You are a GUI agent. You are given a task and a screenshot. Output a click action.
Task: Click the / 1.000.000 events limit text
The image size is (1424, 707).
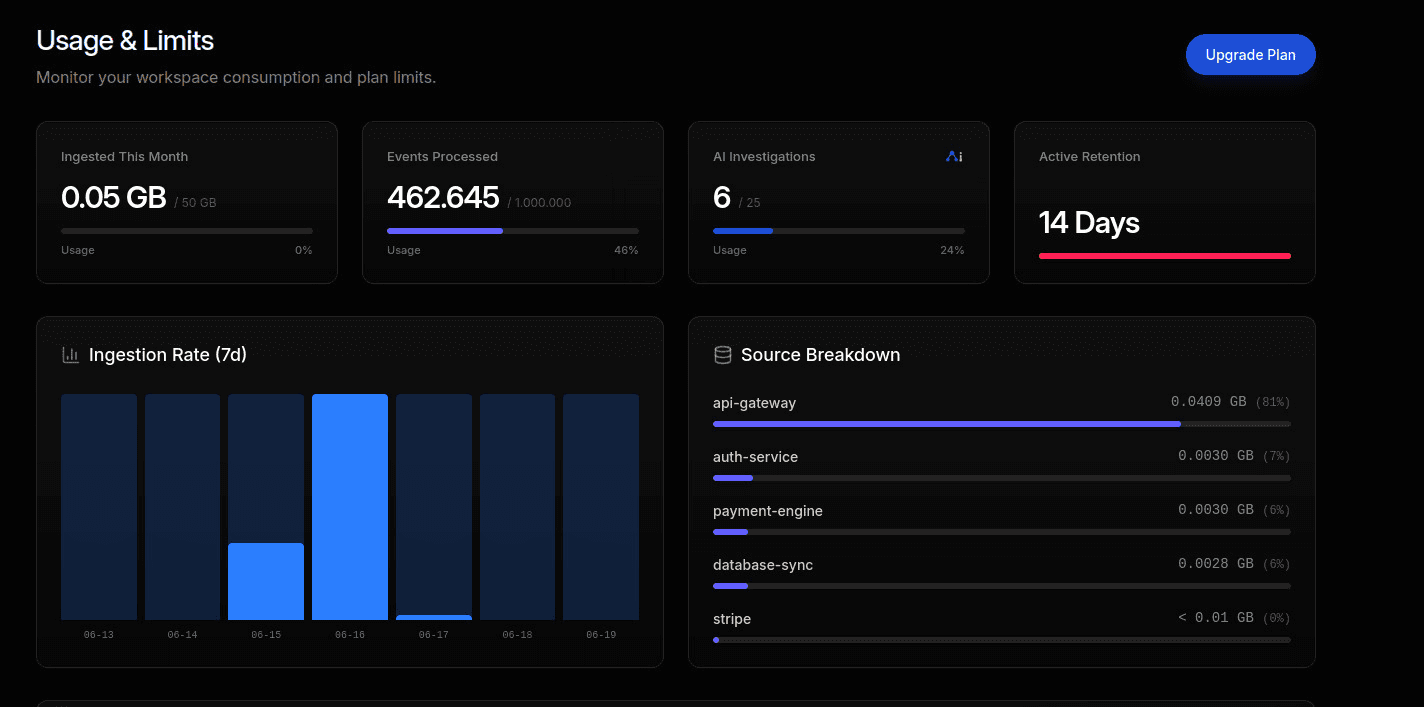539,203
